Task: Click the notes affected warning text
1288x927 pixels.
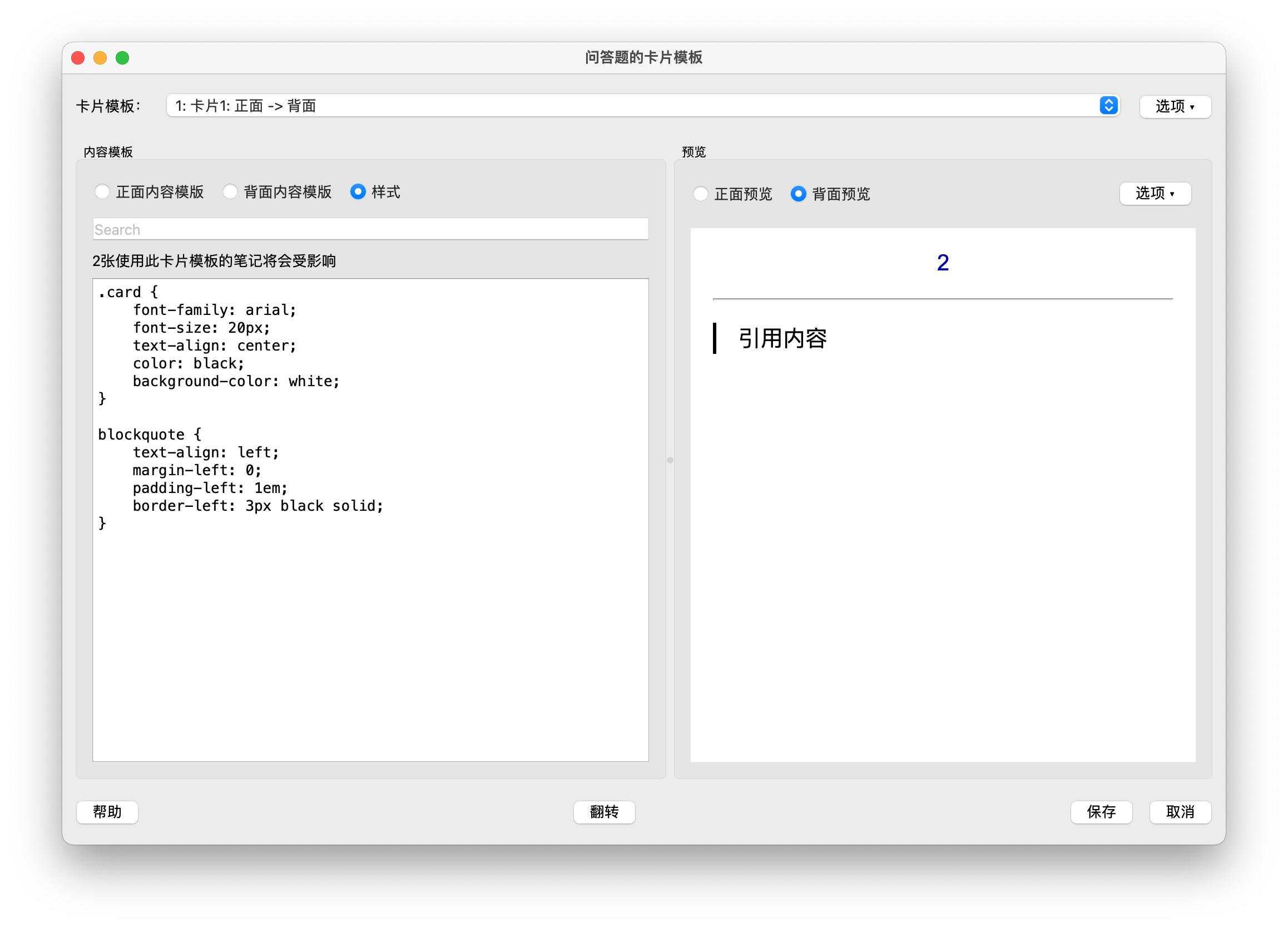Action: tap(214, 262)
